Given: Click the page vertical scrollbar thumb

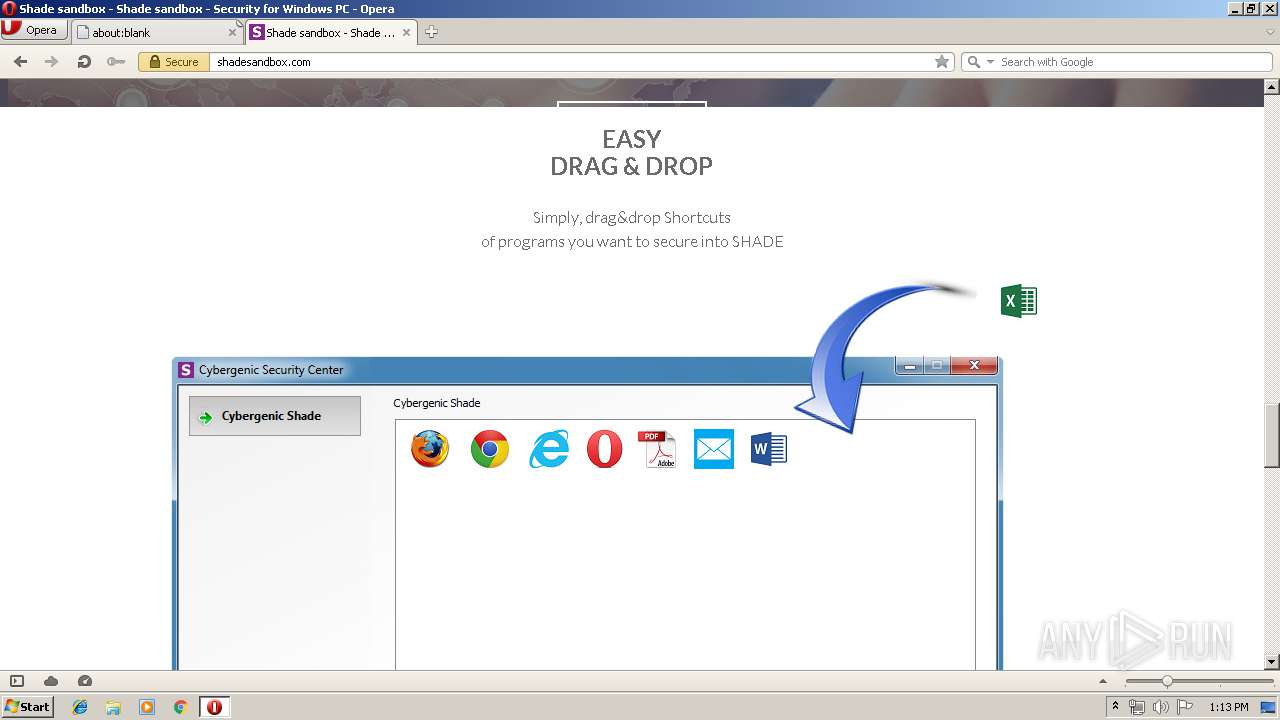Looking at the screenshot, I should [x=1272, y=435].
